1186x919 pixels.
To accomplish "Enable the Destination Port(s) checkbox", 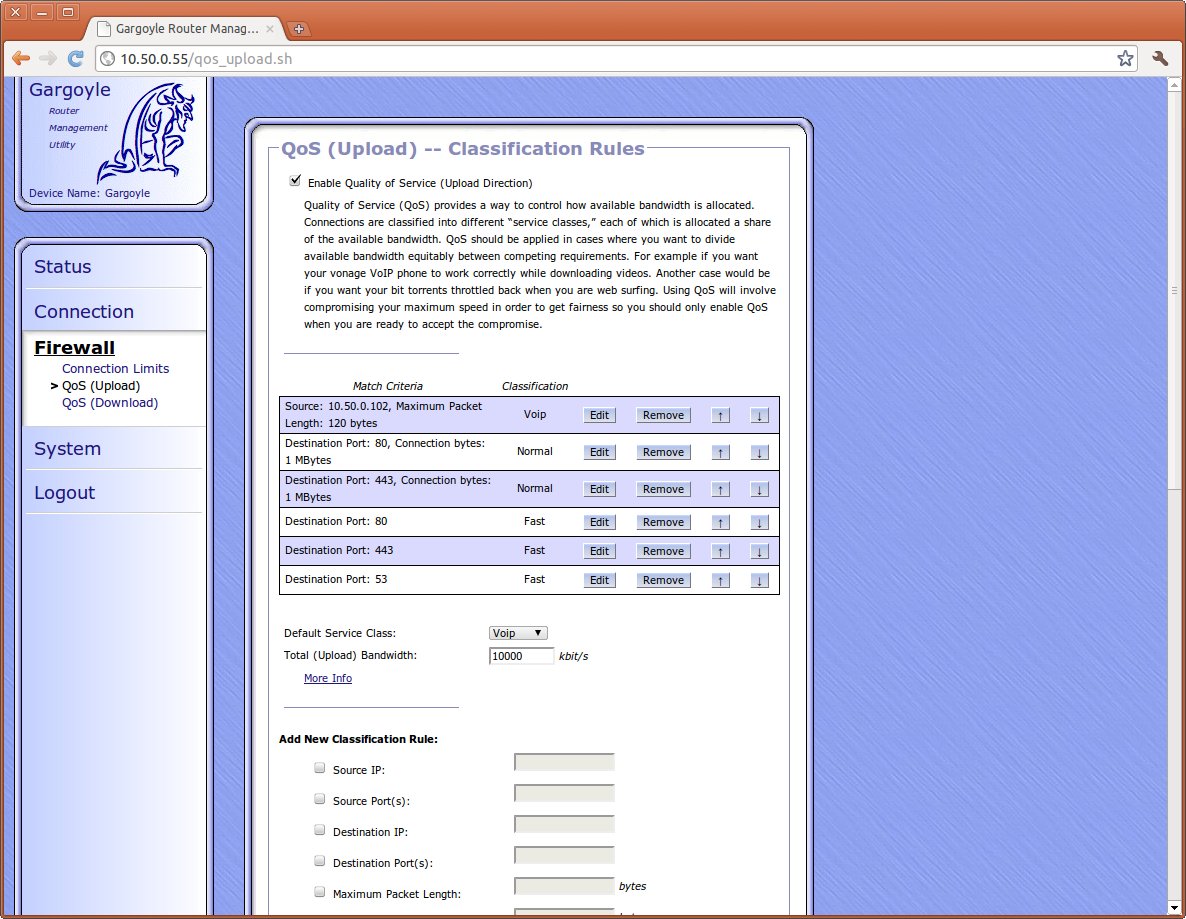I will 319,861.
